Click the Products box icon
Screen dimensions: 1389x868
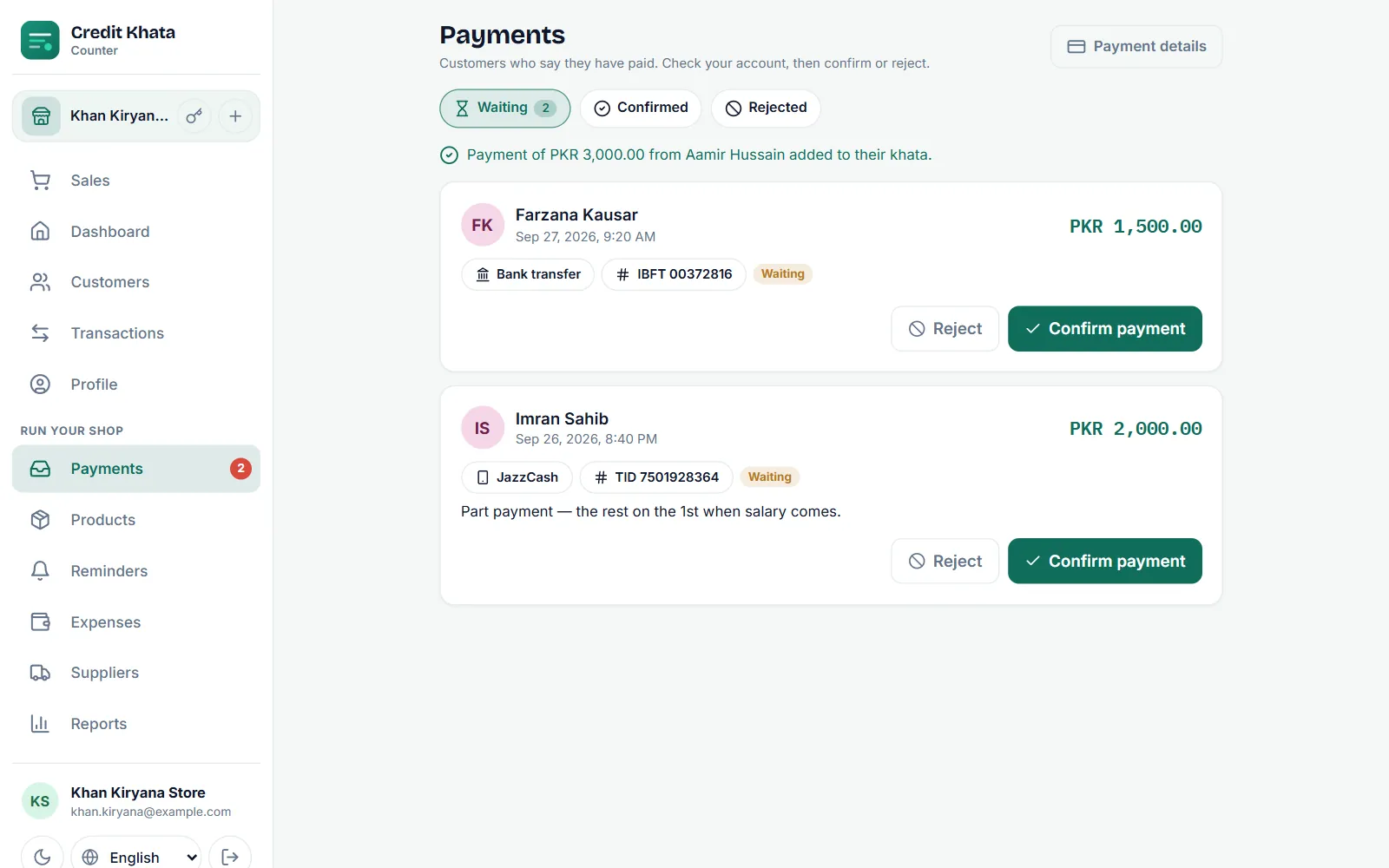point(40,520)
